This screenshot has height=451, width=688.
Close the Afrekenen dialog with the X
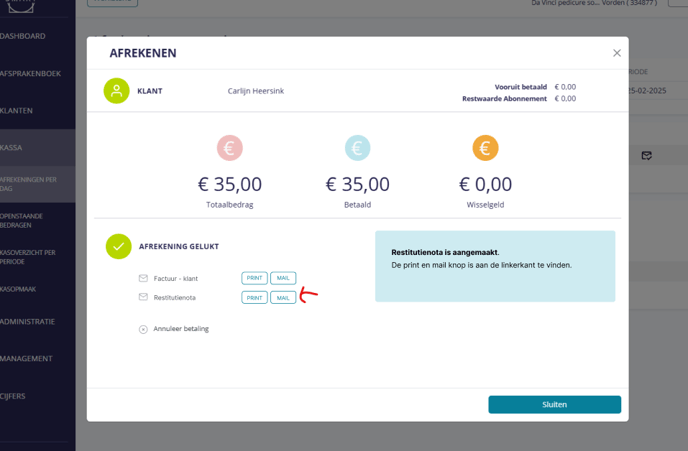point(616,53)
